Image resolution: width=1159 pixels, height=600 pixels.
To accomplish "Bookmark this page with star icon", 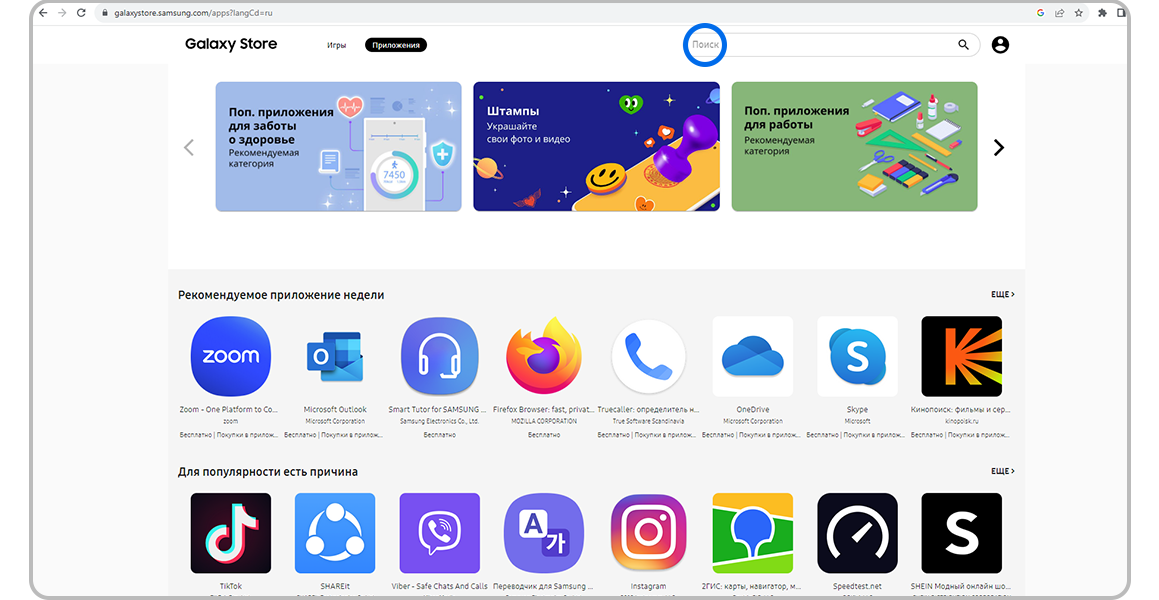I will click(1078, 13).
